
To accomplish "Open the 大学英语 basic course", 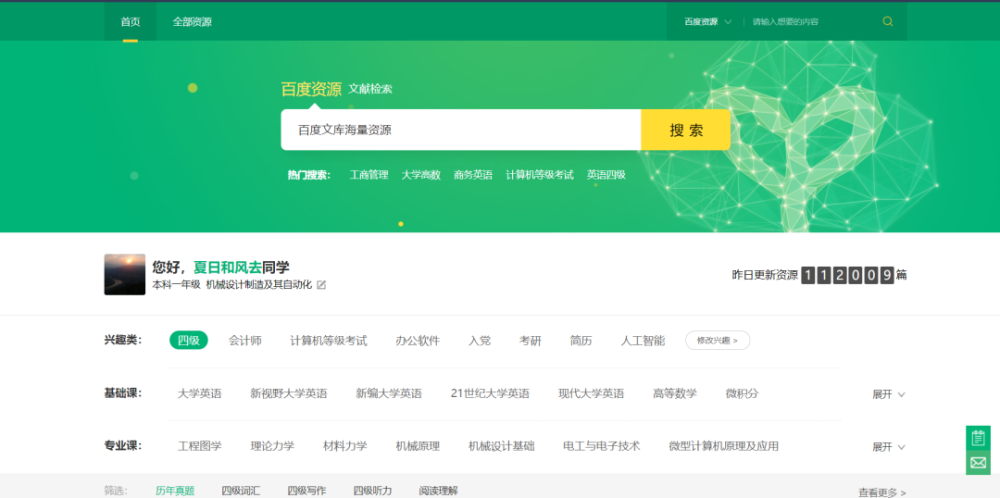I will coord(200,393).
